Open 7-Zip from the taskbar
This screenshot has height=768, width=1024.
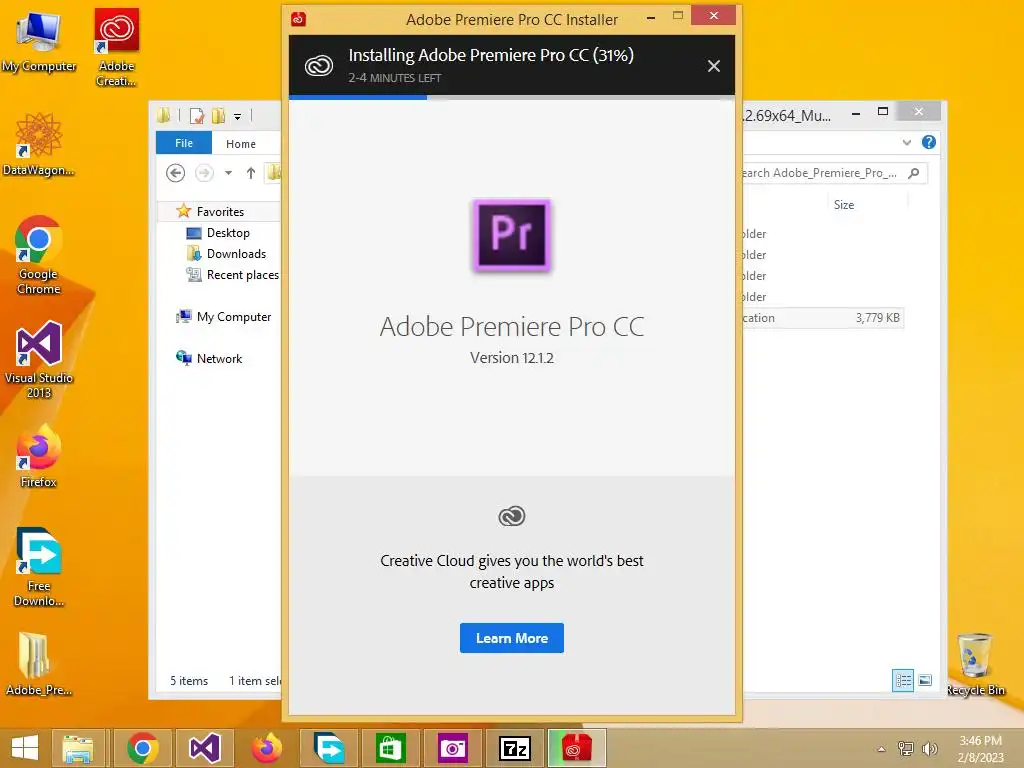(514, 748)
